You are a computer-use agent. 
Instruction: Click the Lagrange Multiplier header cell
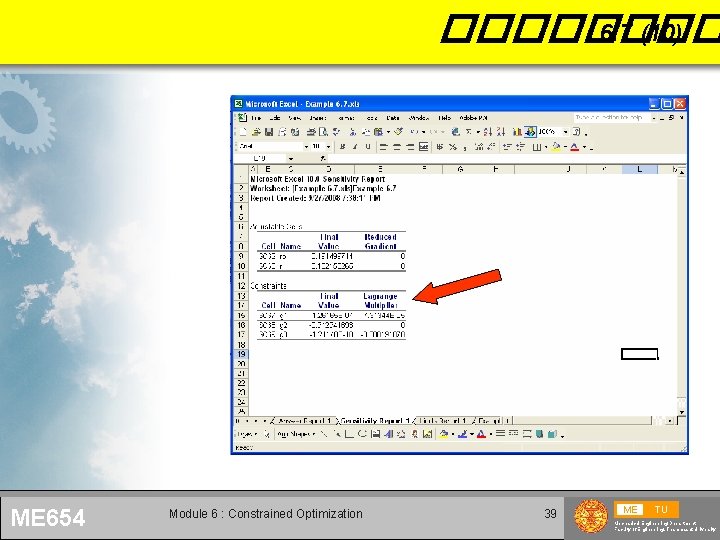[380, 300]
